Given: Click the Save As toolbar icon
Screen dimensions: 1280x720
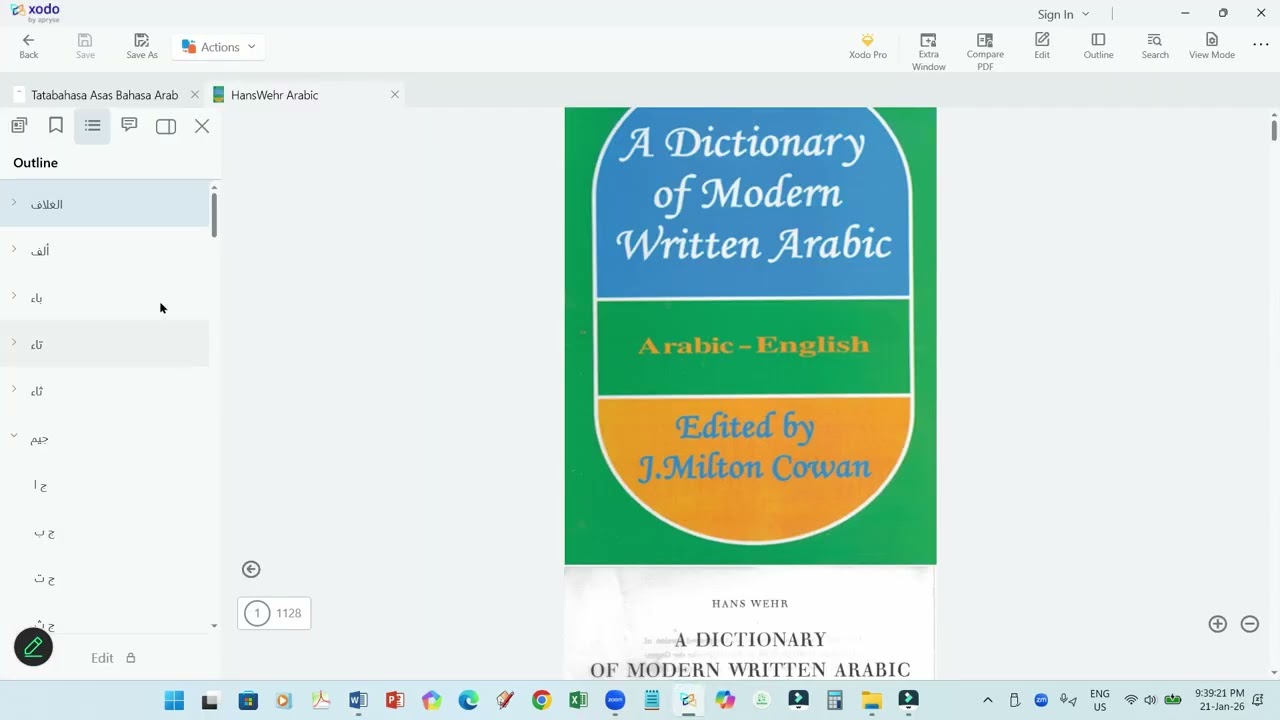Looking at the screenshot, I should (142, 46).
